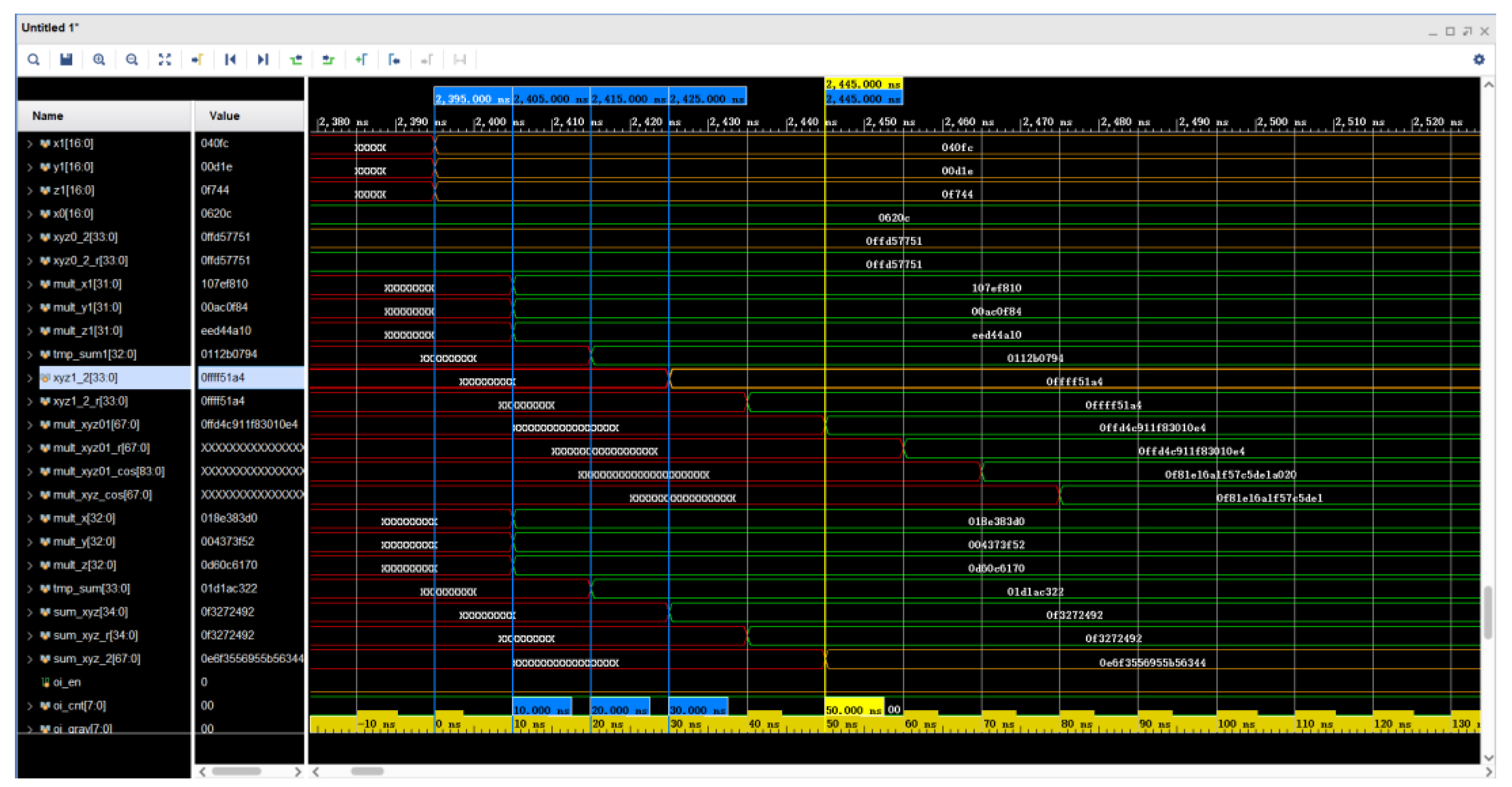
Task: Click the waveform horizontal scrollbar thumb
Action: [367, 772]
